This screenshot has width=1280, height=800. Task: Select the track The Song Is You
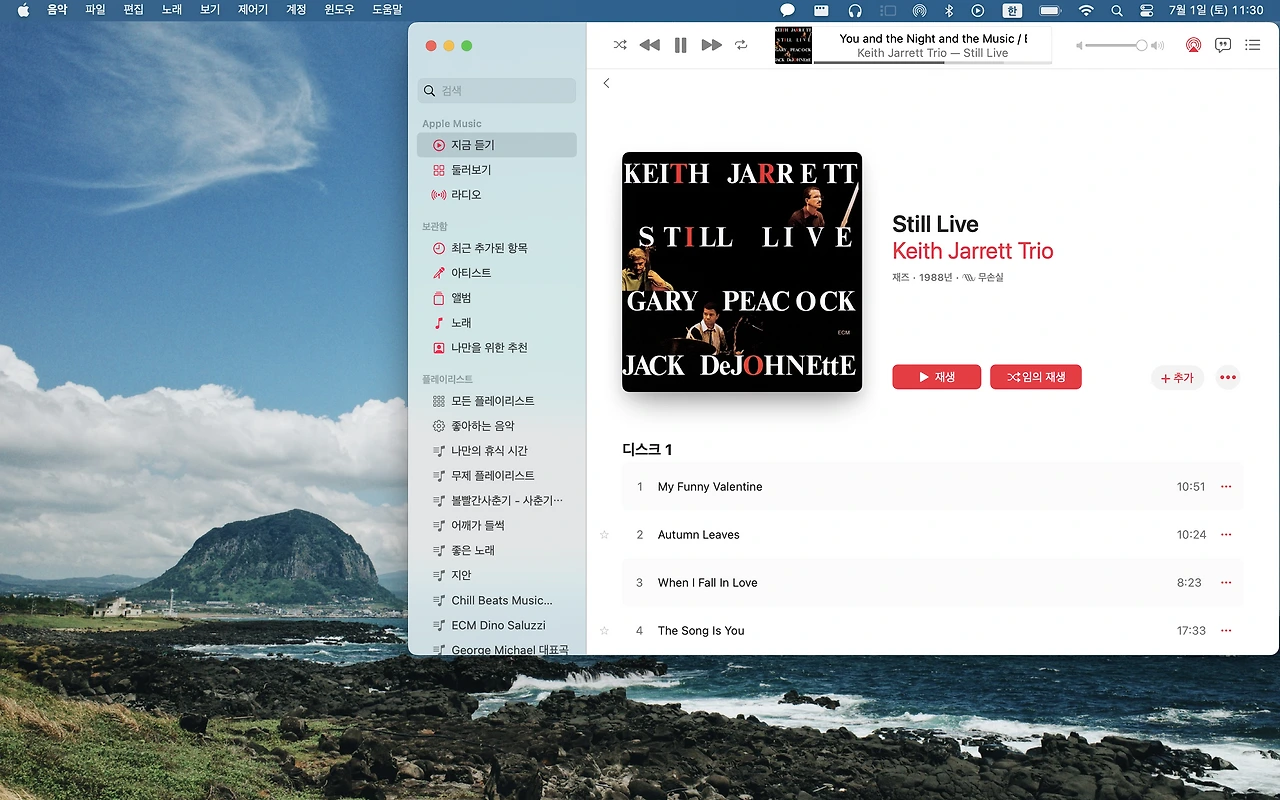coord(932,631)
